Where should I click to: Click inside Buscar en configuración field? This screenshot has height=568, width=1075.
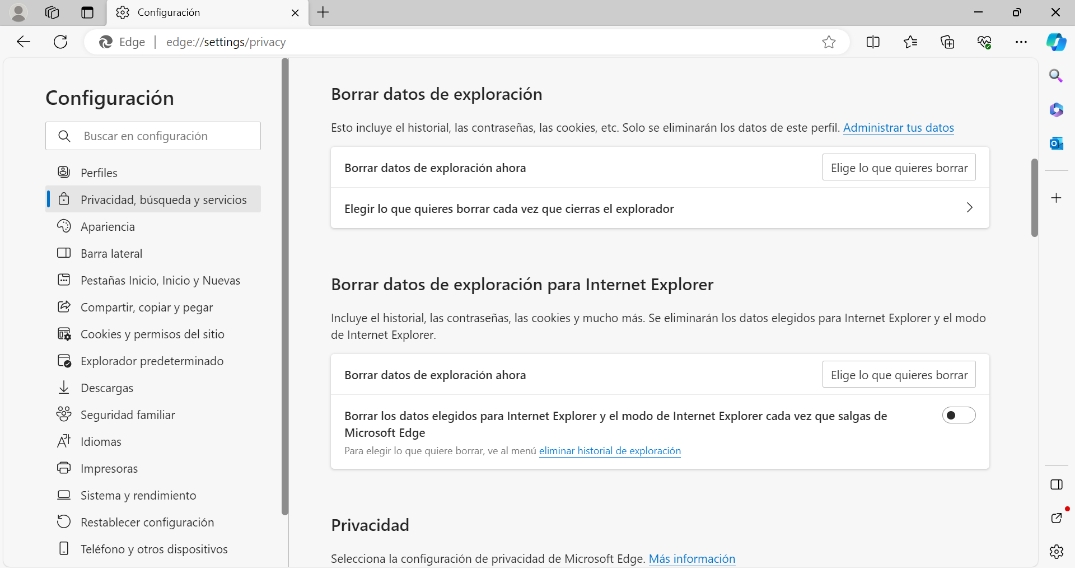point(153,136)
